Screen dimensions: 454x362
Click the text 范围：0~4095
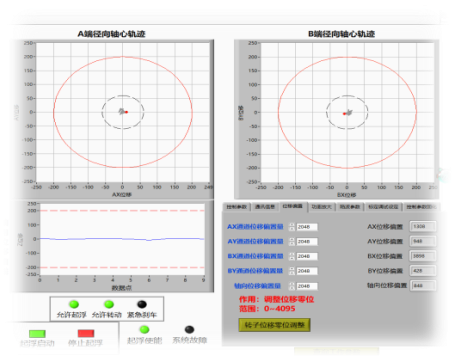point(267,308)
